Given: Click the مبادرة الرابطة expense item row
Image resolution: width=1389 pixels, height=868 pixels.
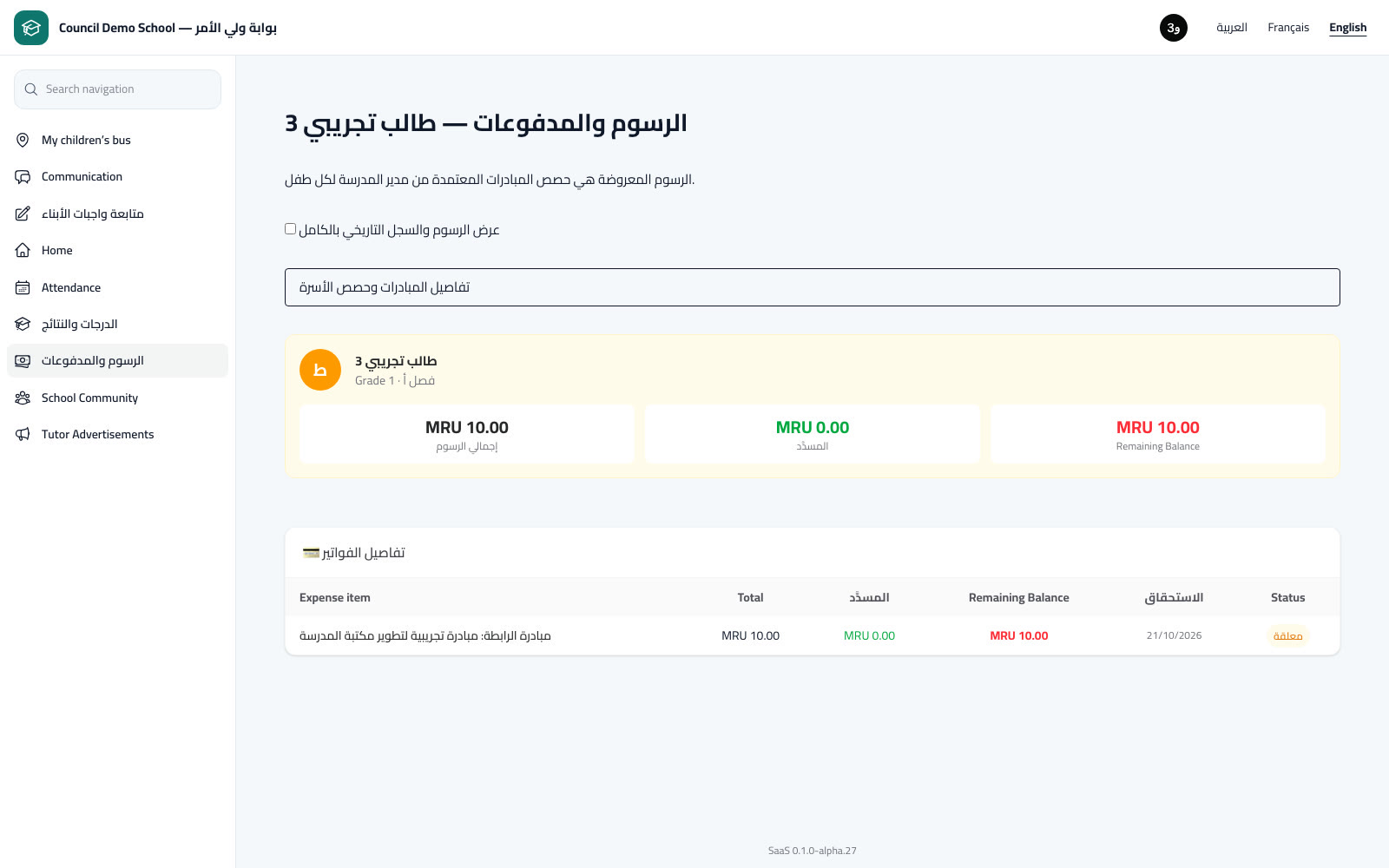Looking at the screenshot, I should [813, 635].
